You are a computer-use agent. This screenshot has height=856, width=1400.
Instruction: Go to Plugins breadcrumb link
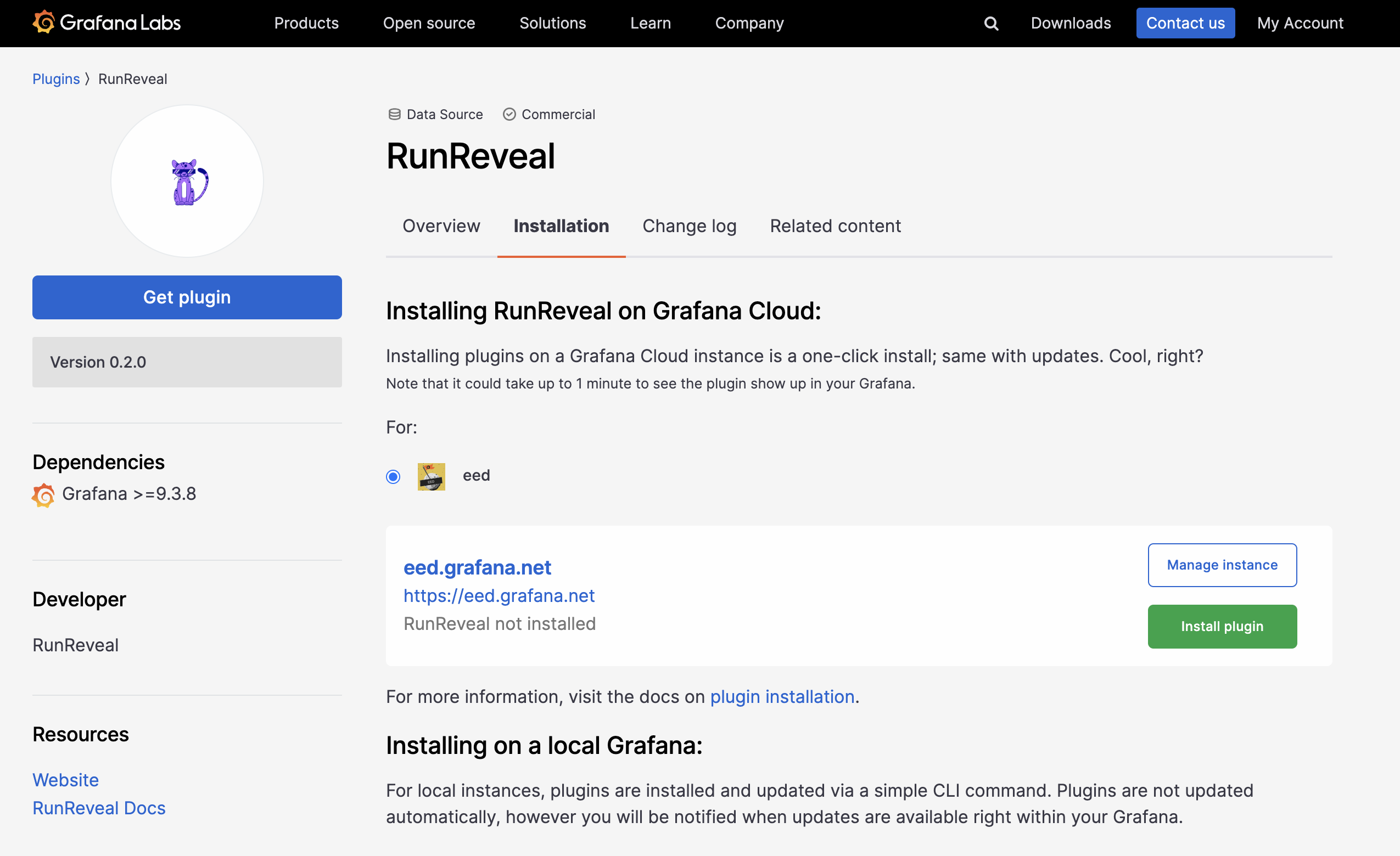(x=55, y=79)
